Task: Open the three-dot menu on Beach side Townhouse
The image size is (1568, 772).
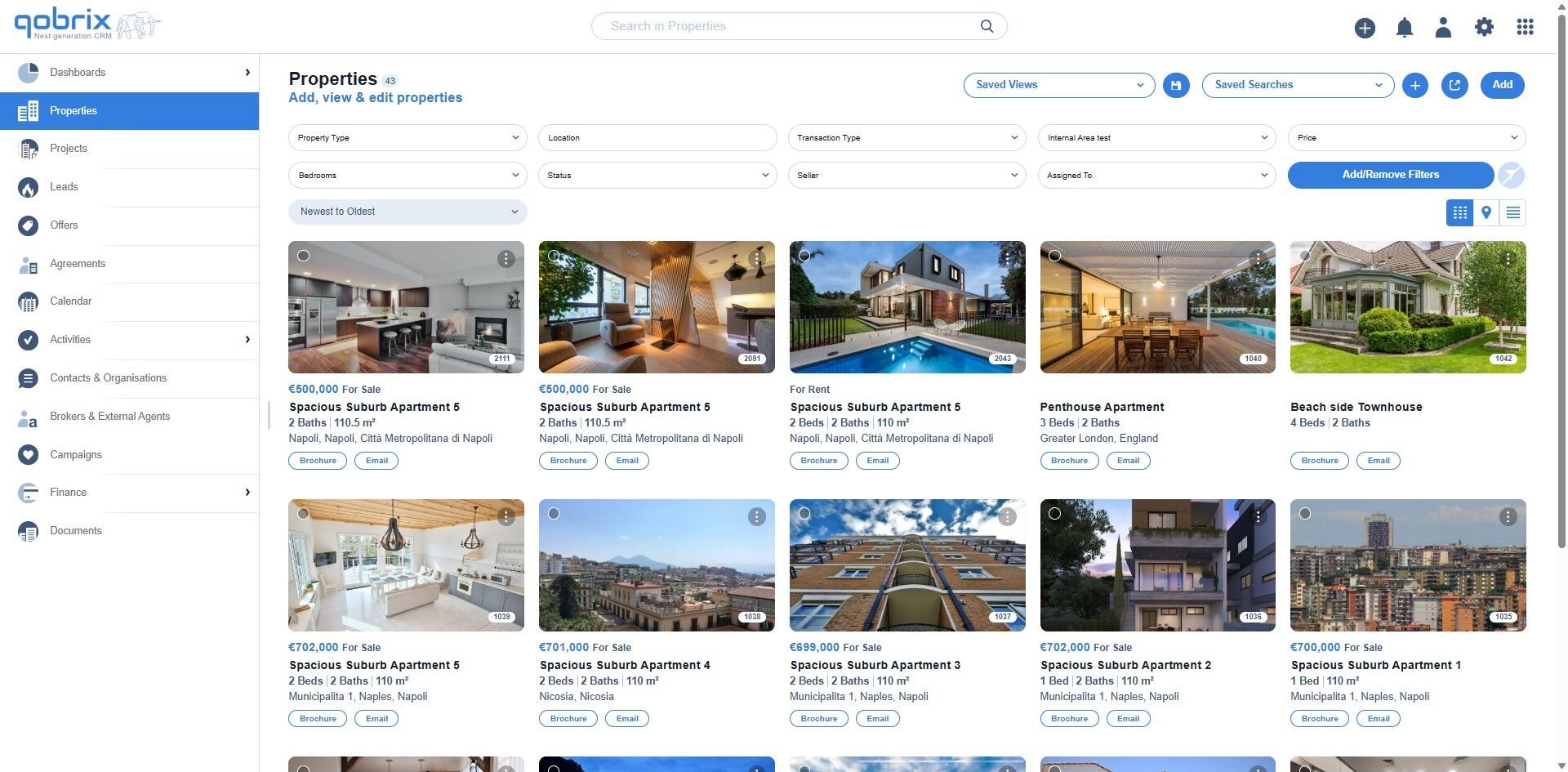Action: click(x=1508, y=257)
